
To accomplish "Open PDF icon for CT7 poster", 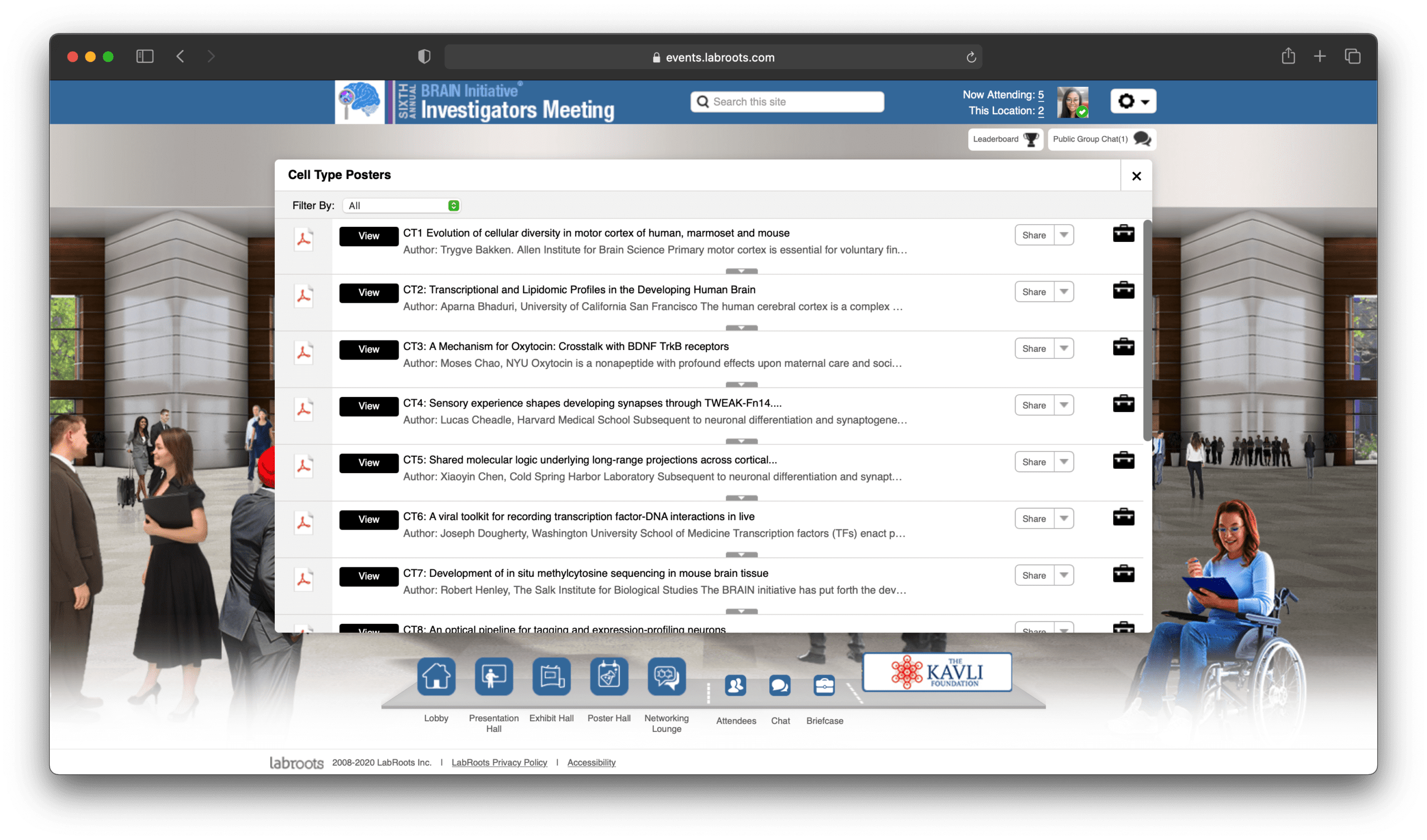I will tap(304, 579).
